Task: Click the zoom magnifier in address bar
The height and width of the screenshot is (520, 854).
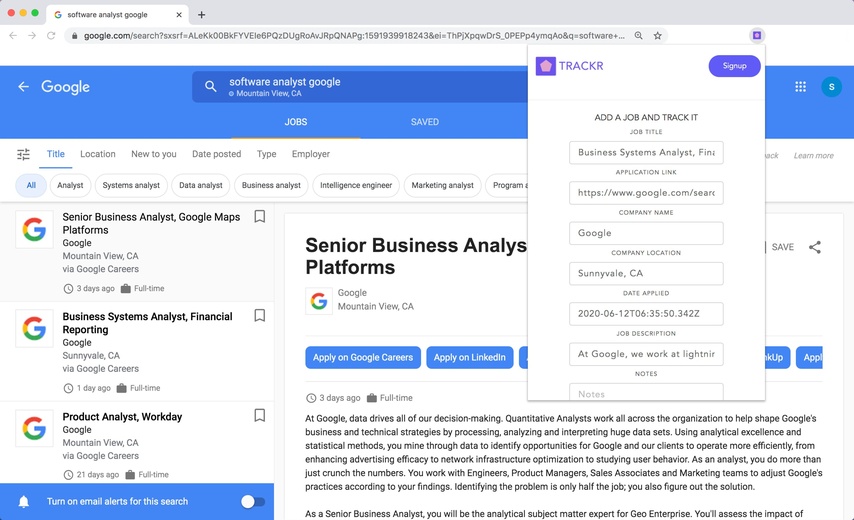Action: click(638, 35)
